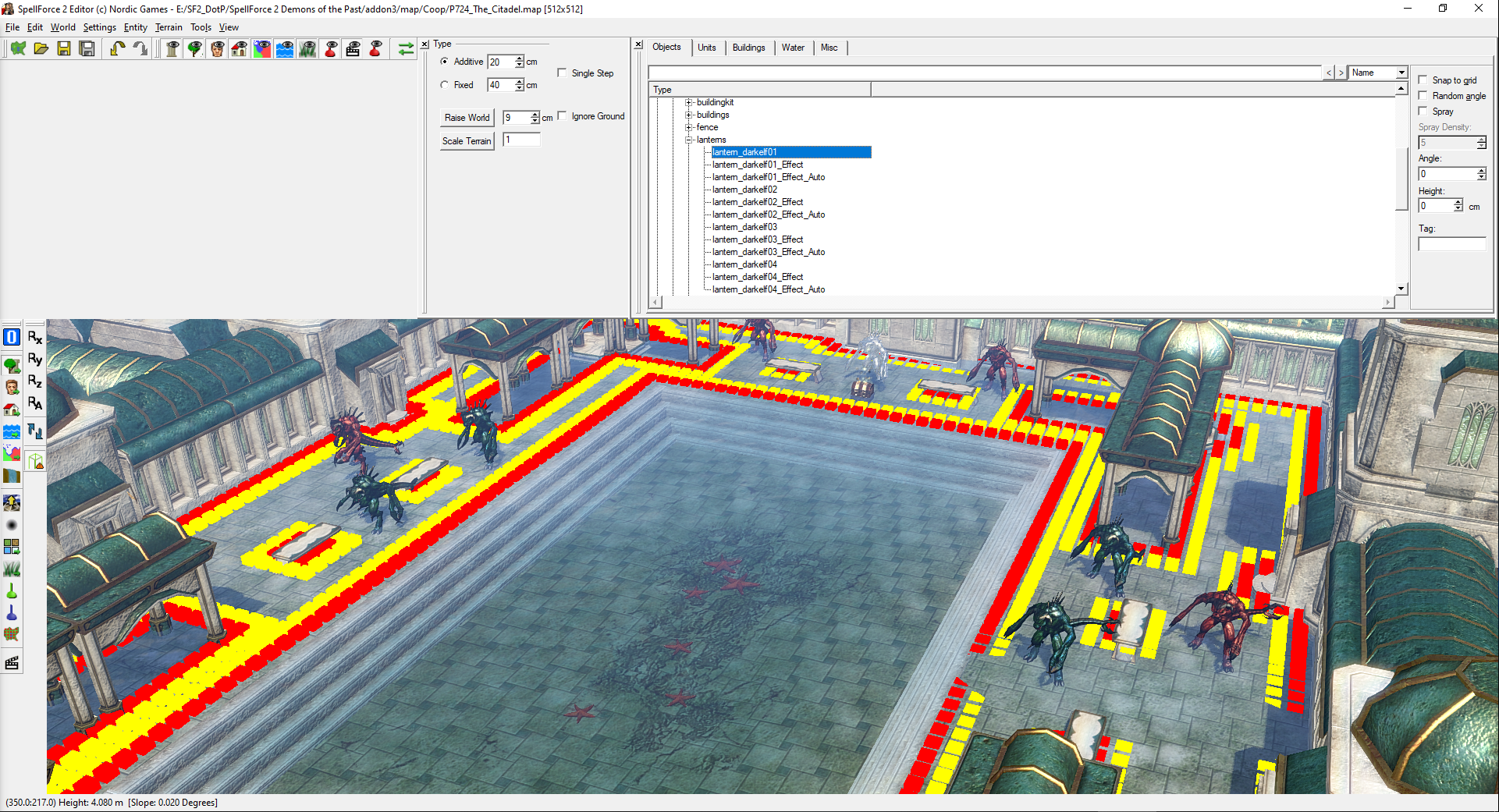Toggle water visibility eye icon
The height and width of the screenshot is (812, 1499).
[285, 49]
